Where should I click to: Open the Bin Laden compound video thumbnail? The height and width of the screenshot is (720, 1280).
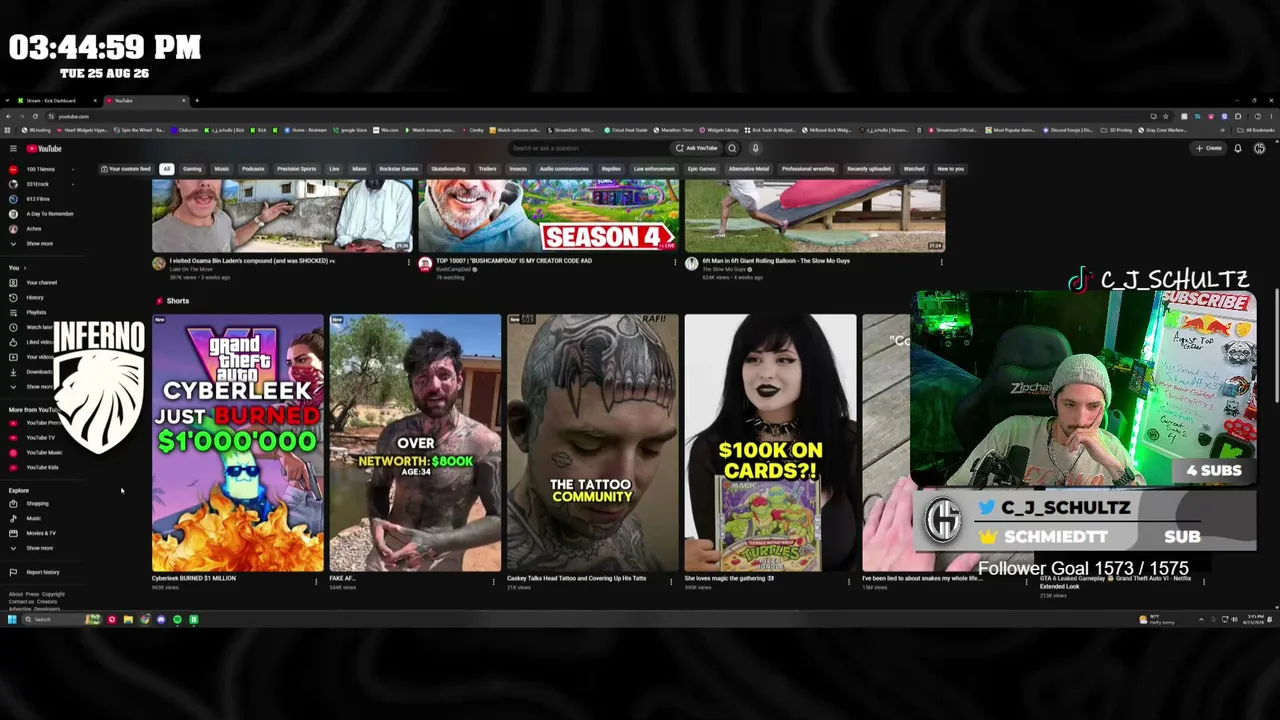[x=282, y=217]
